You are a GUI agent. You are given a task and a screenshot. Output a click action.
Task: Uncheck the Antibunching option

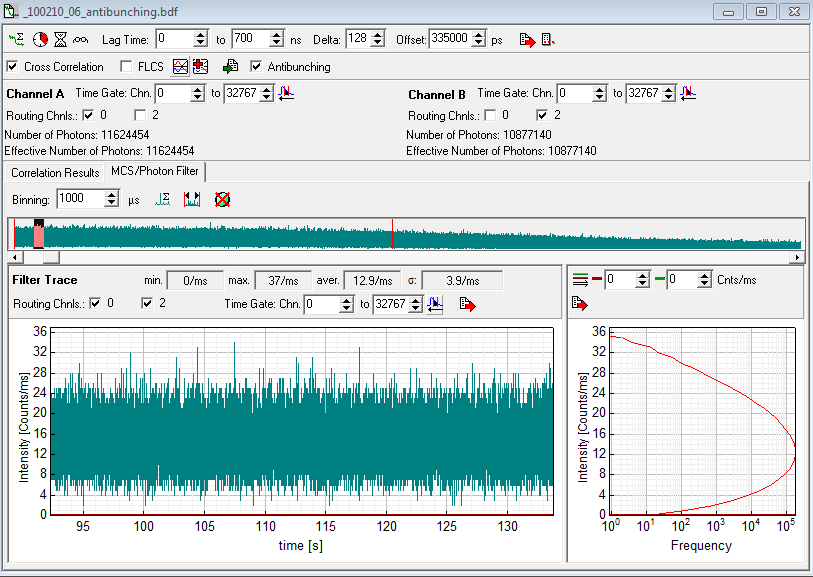[x=257, y=67]
